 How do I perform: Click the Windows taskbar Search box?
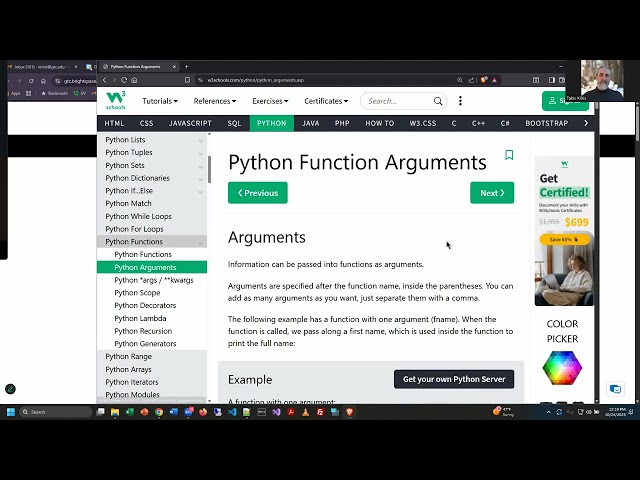56,412
